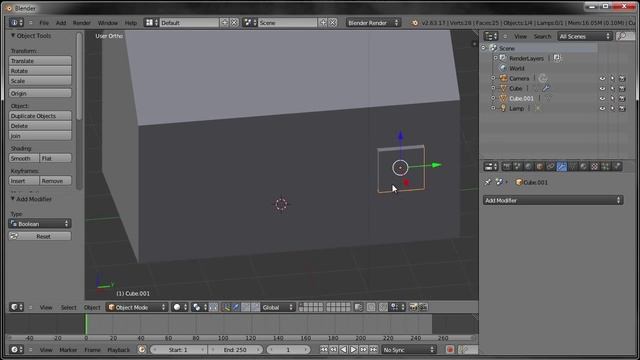Click the Lamp object icon in outliner

(x=503, y=108)
